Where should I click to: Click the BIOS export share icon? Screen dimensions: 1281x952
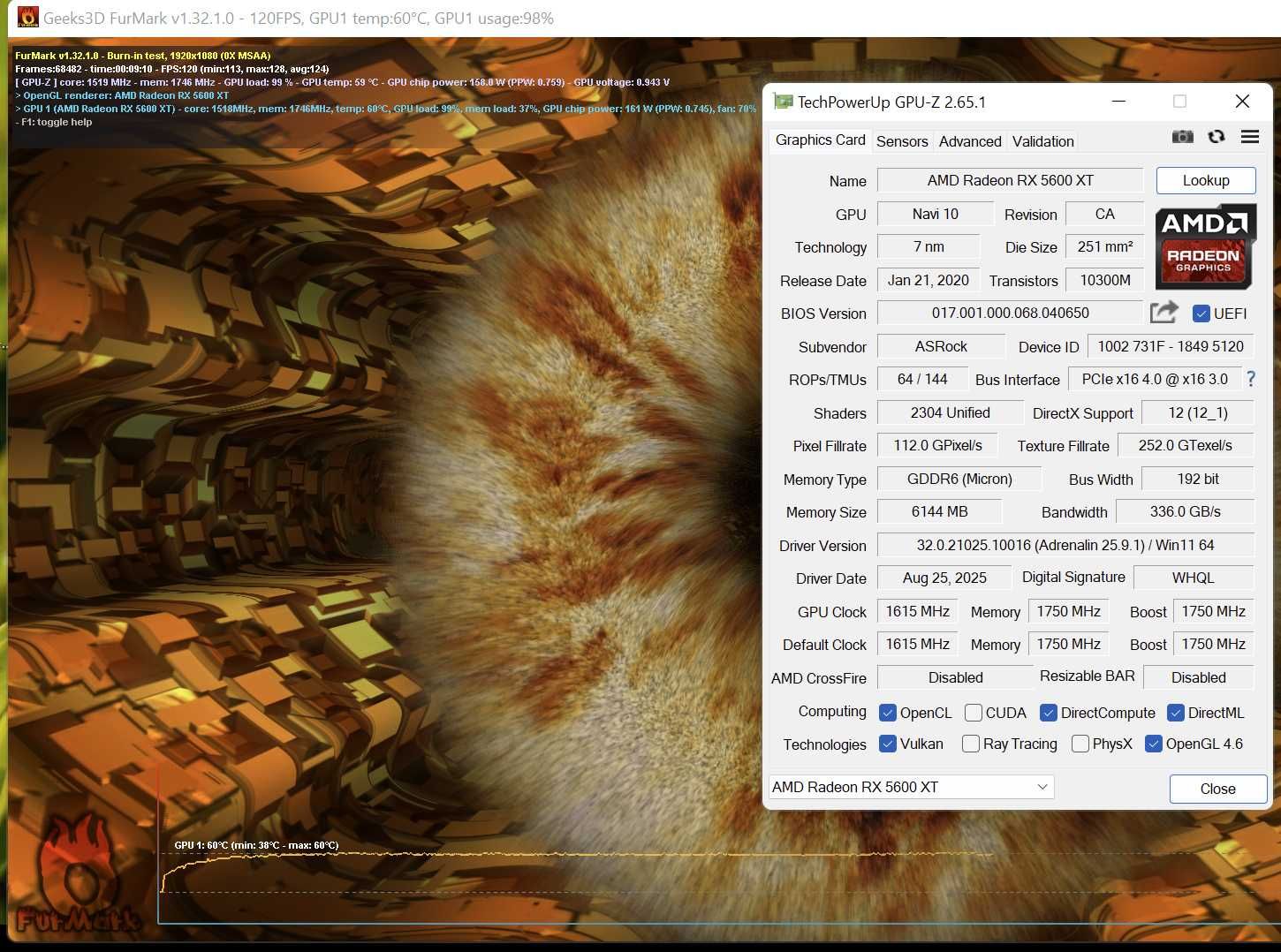(1164, 313)
